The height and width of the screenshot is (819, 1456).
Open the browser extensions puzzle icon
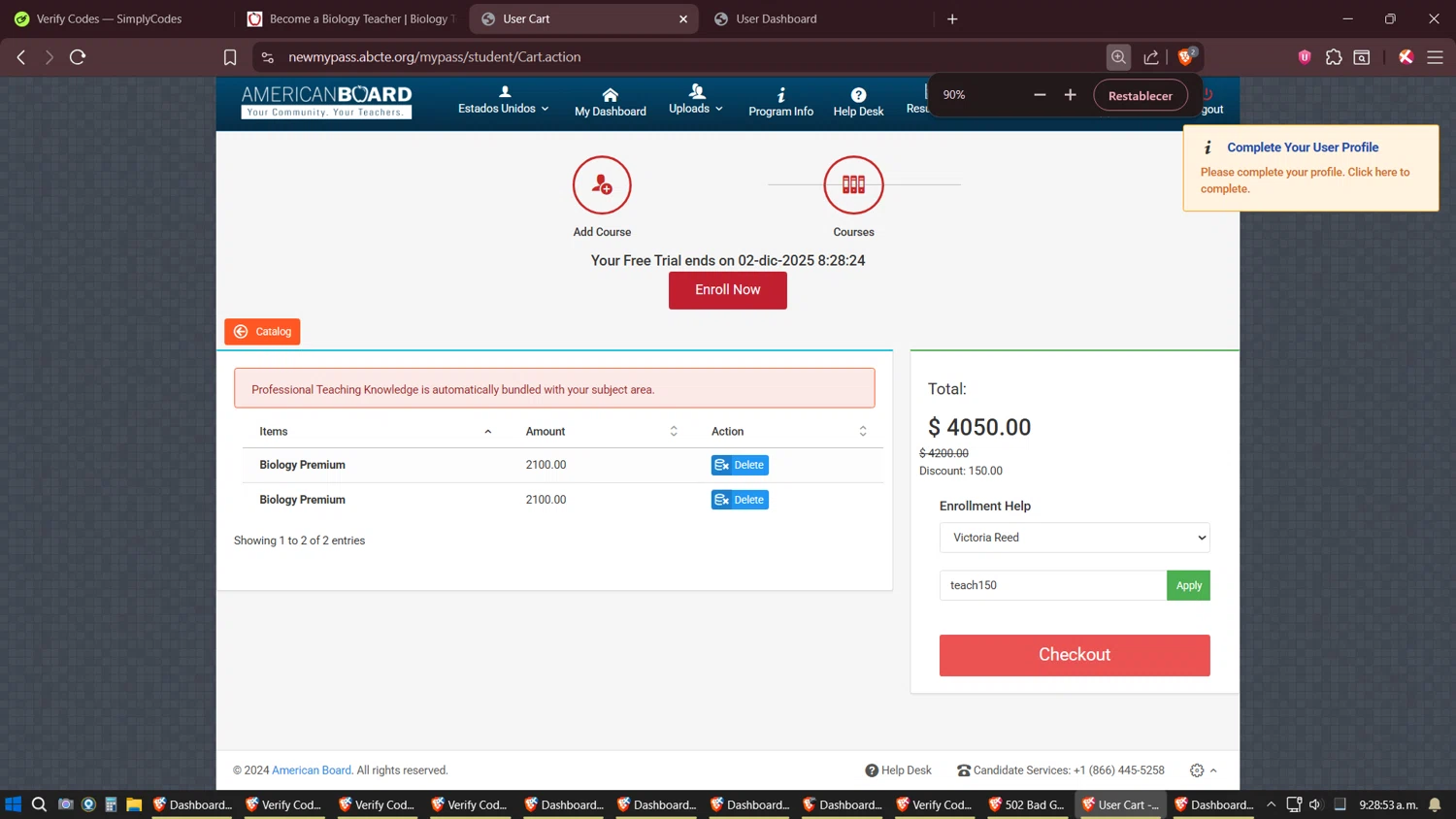(1334, 57)
